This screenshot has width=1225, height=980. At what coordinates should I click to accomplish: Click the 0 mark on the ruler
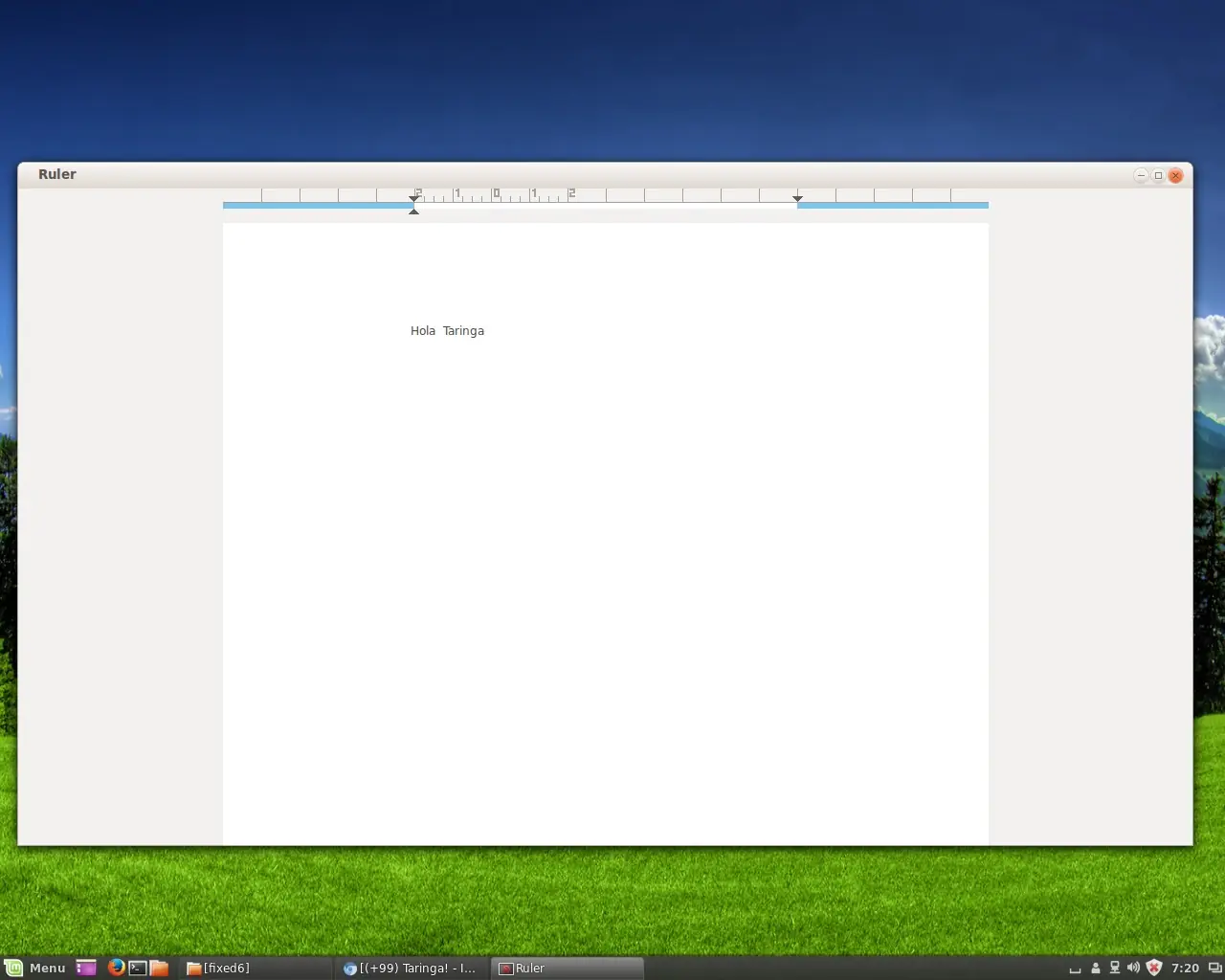tap(496, 193)
